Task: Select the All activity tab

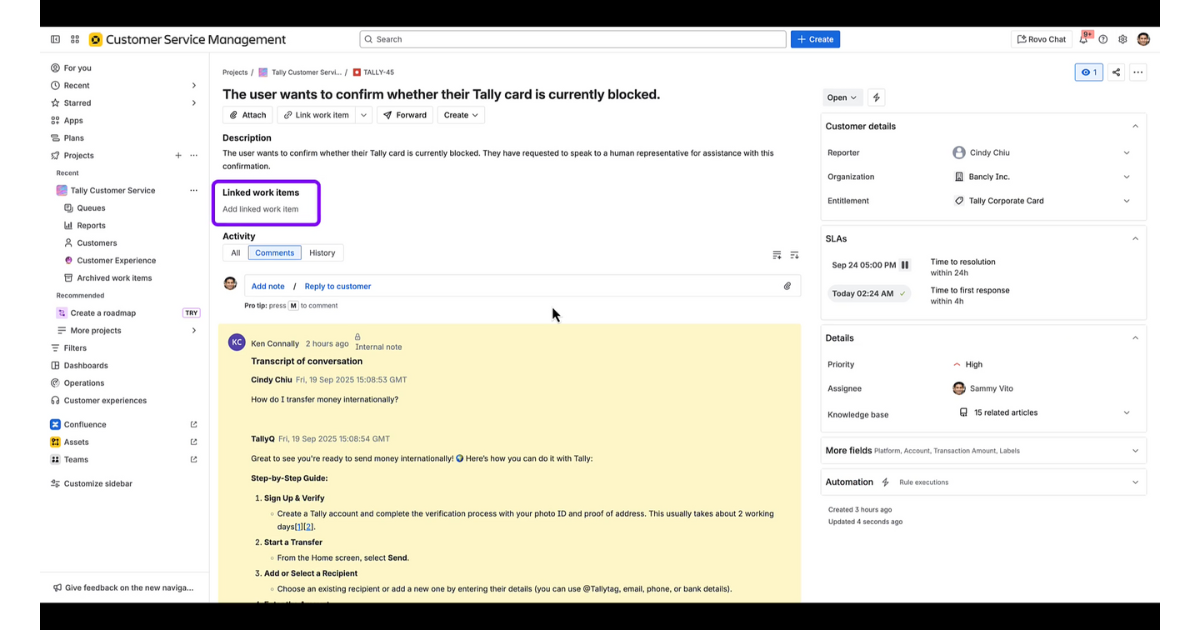Action: click(235, 253)
